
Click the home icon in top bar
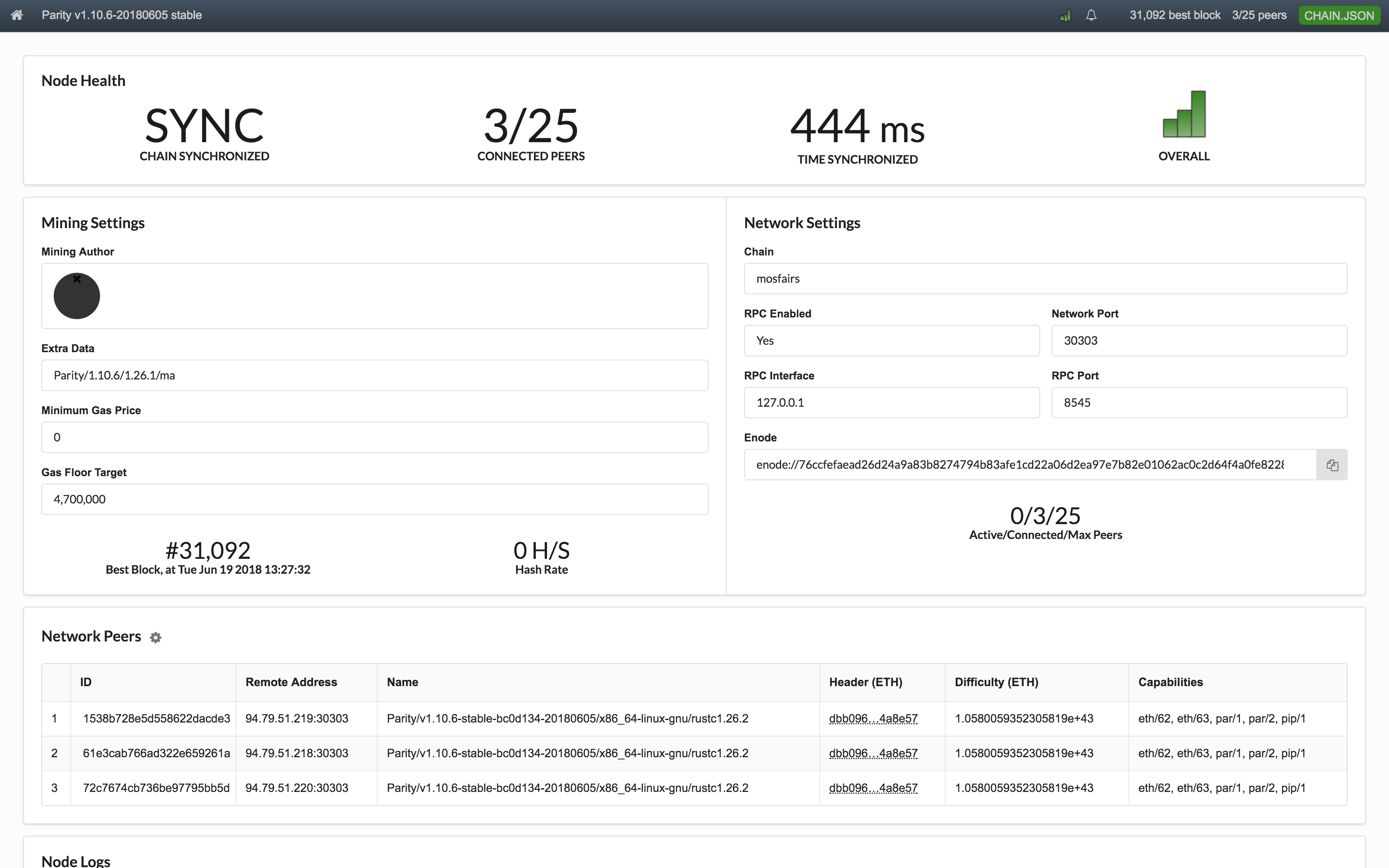pyautogui.click(x=17, y=16)
